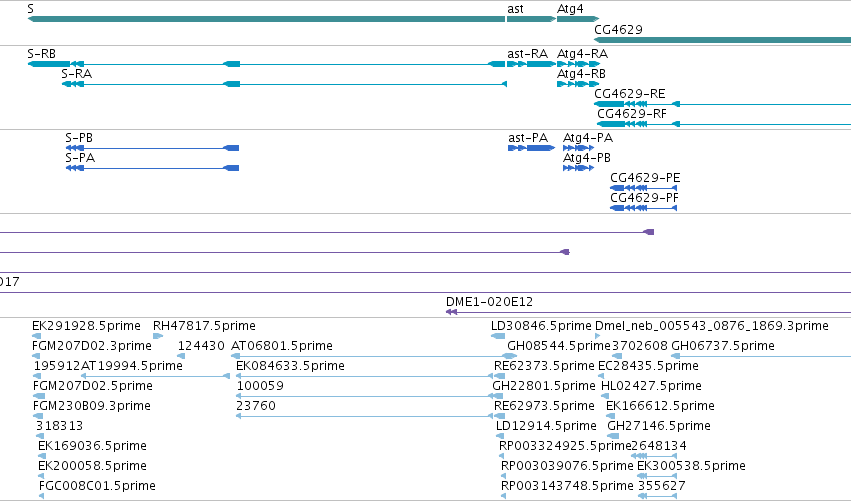The width and height of the screenshot is (851, 501).
Task: Click the CG4629-RF transcript
Action: point(724,124)
